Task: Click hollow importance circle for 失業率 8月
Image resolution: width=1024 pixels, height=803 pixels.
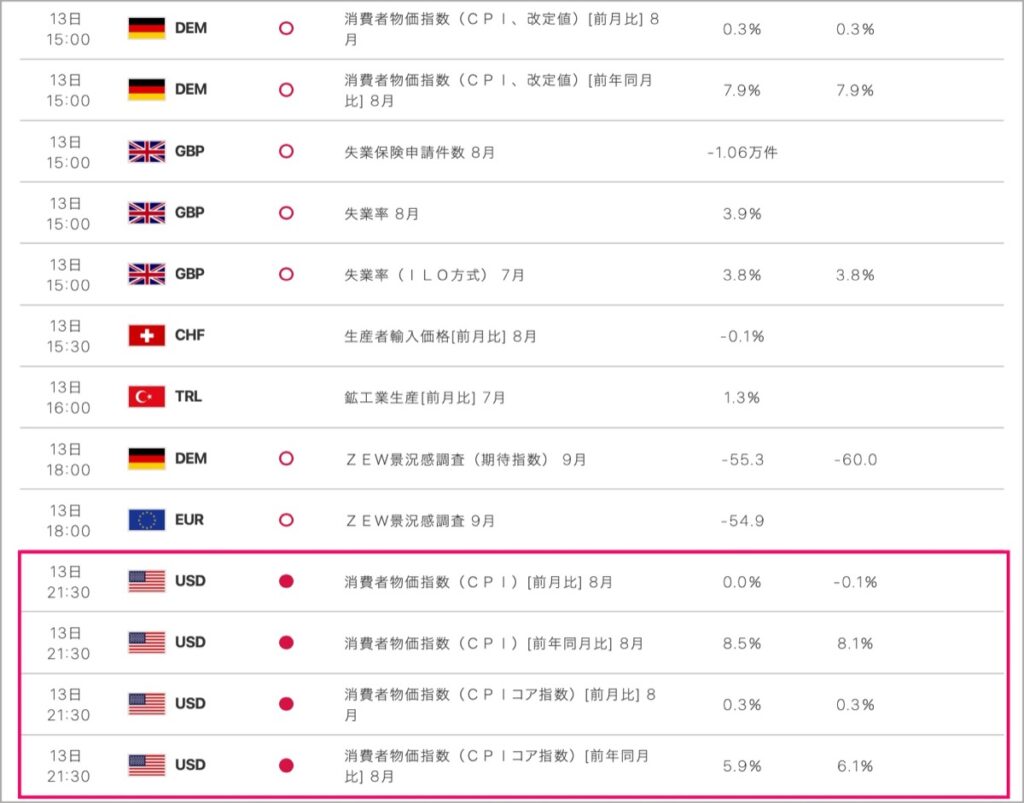Action: (286, 213)
